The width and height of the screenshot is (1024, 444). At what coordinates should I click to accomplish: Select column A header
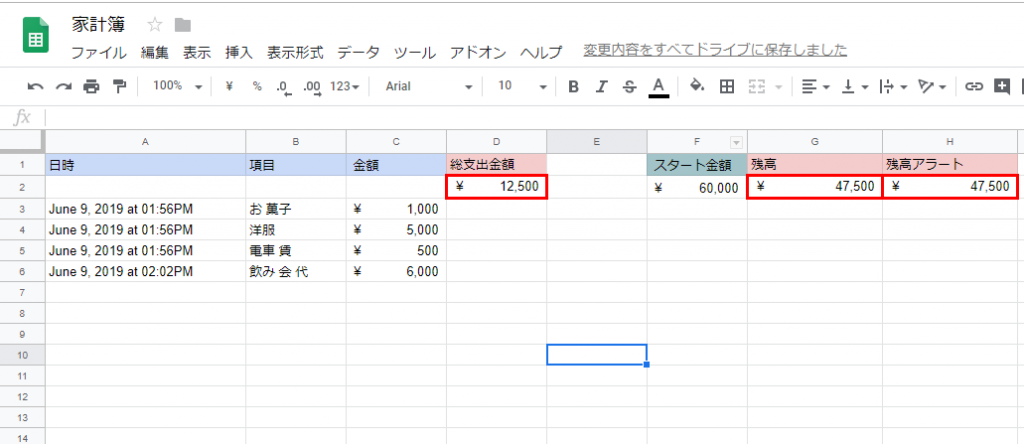click(145, 141)
